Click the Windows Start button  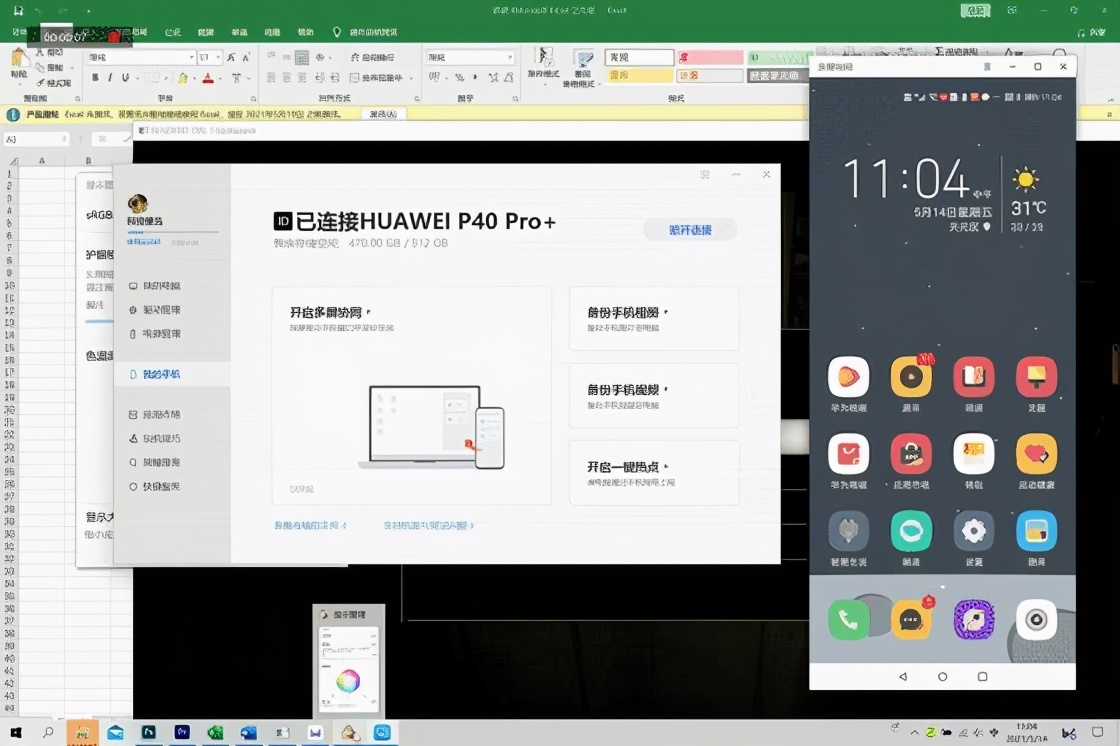[x=16, y=732]
